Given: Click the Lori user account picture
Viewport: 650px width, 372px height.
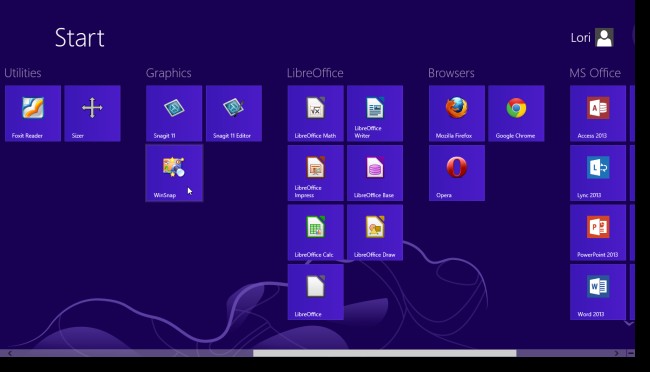Looking at the screenshot, I should (x=604, y=38).
